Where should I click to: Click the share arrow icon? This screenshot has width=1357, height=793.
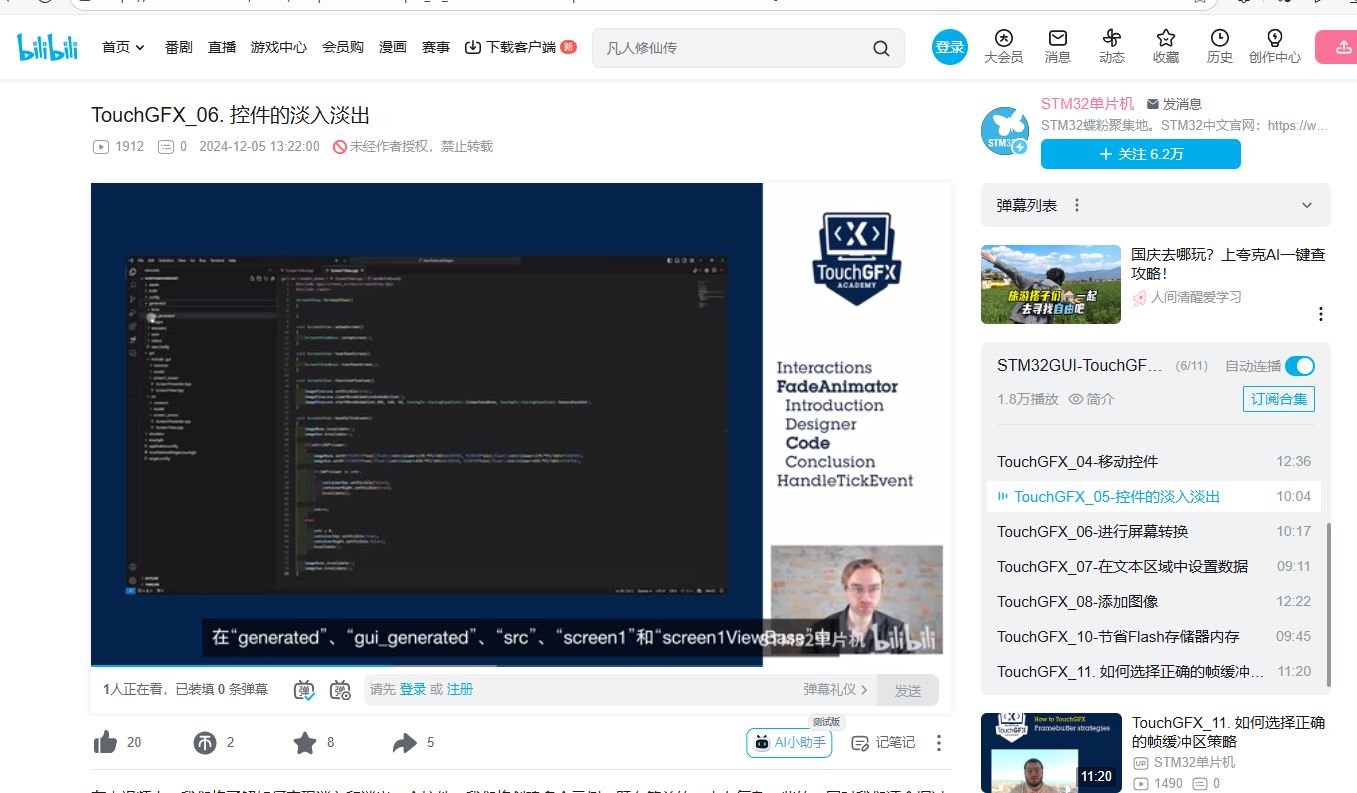point(404,742)
